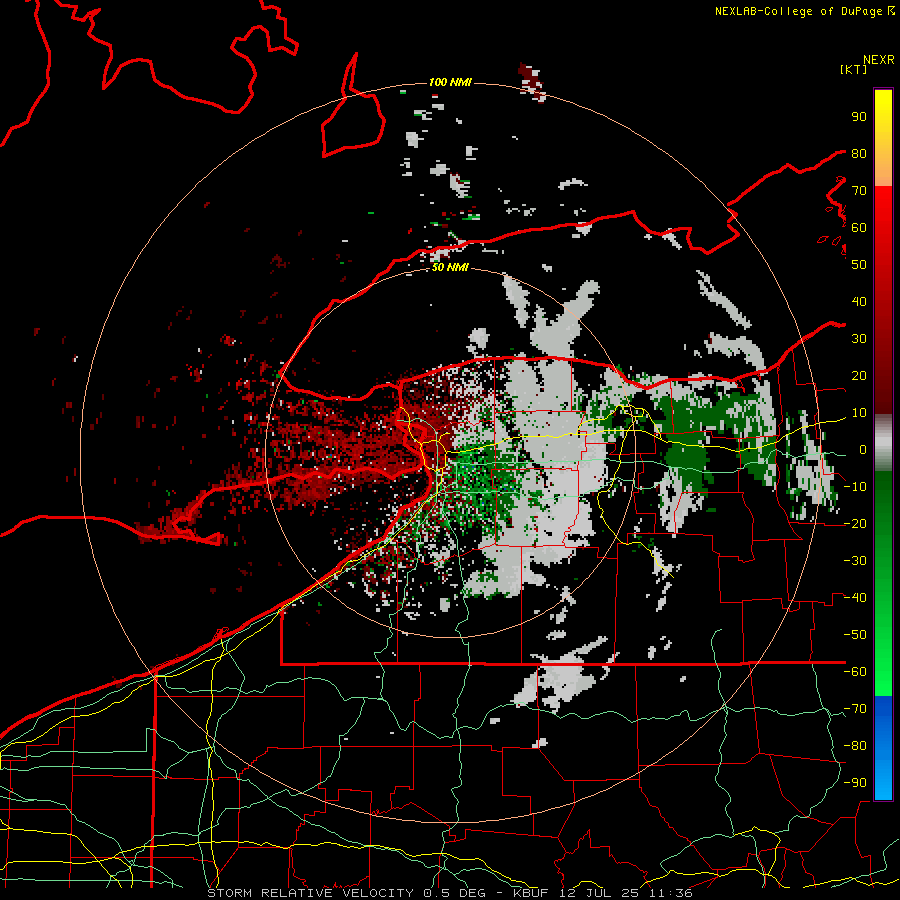Click the 80 value on velocity scale

click(x=859, y=154)
